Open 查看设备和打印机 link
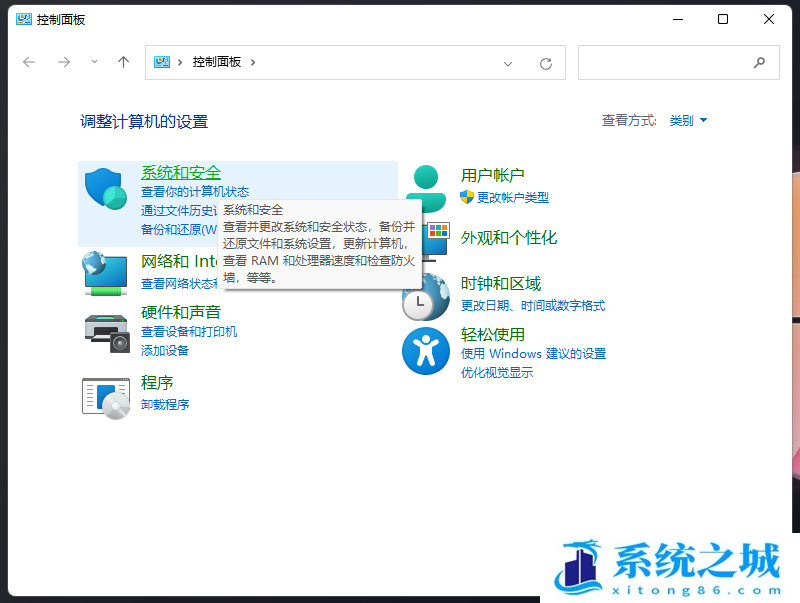The height and width of the screenshot is (603, 800). [x=189, y=332]
